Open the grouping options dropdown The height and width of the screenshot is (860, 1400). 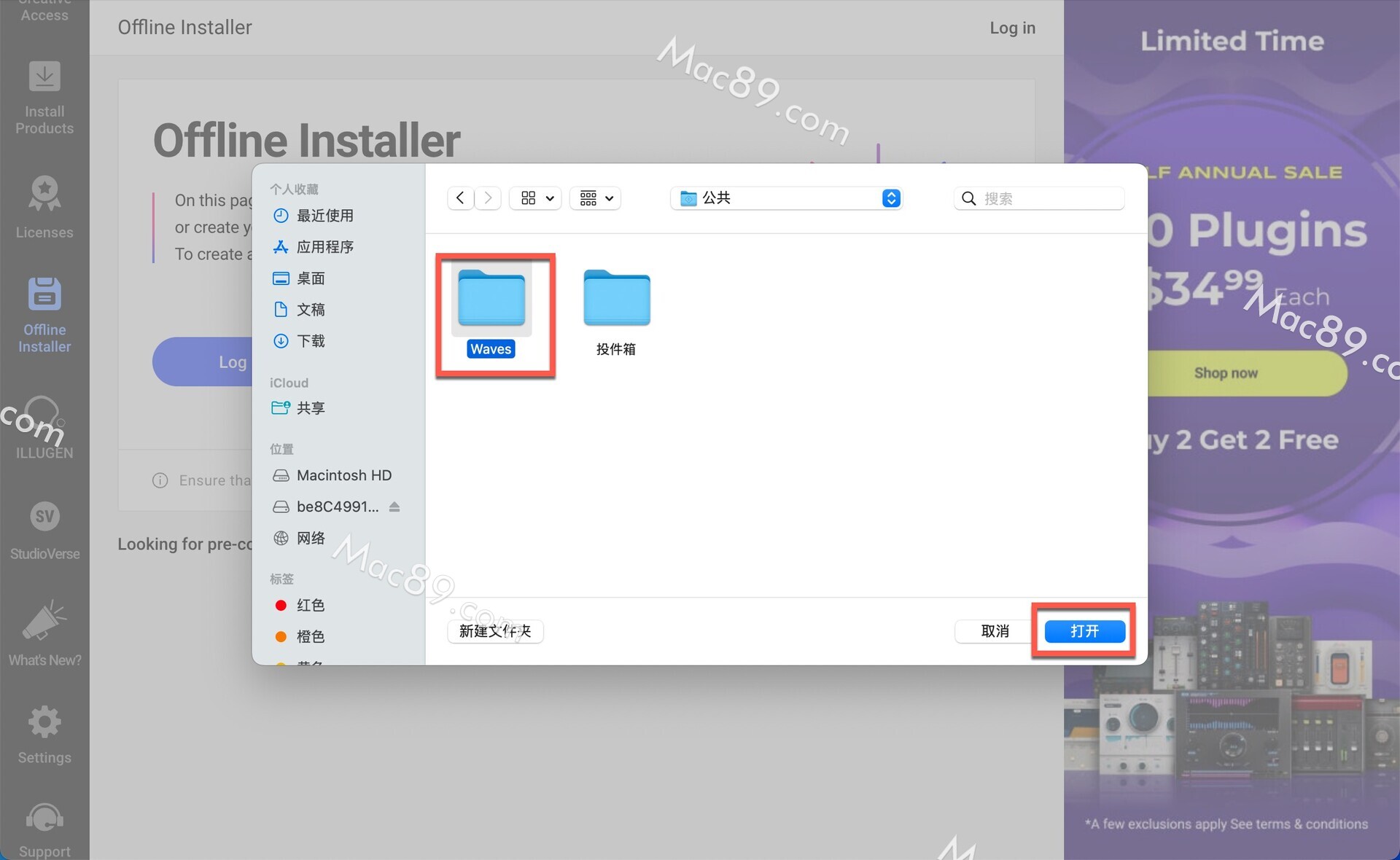[595, 198]
